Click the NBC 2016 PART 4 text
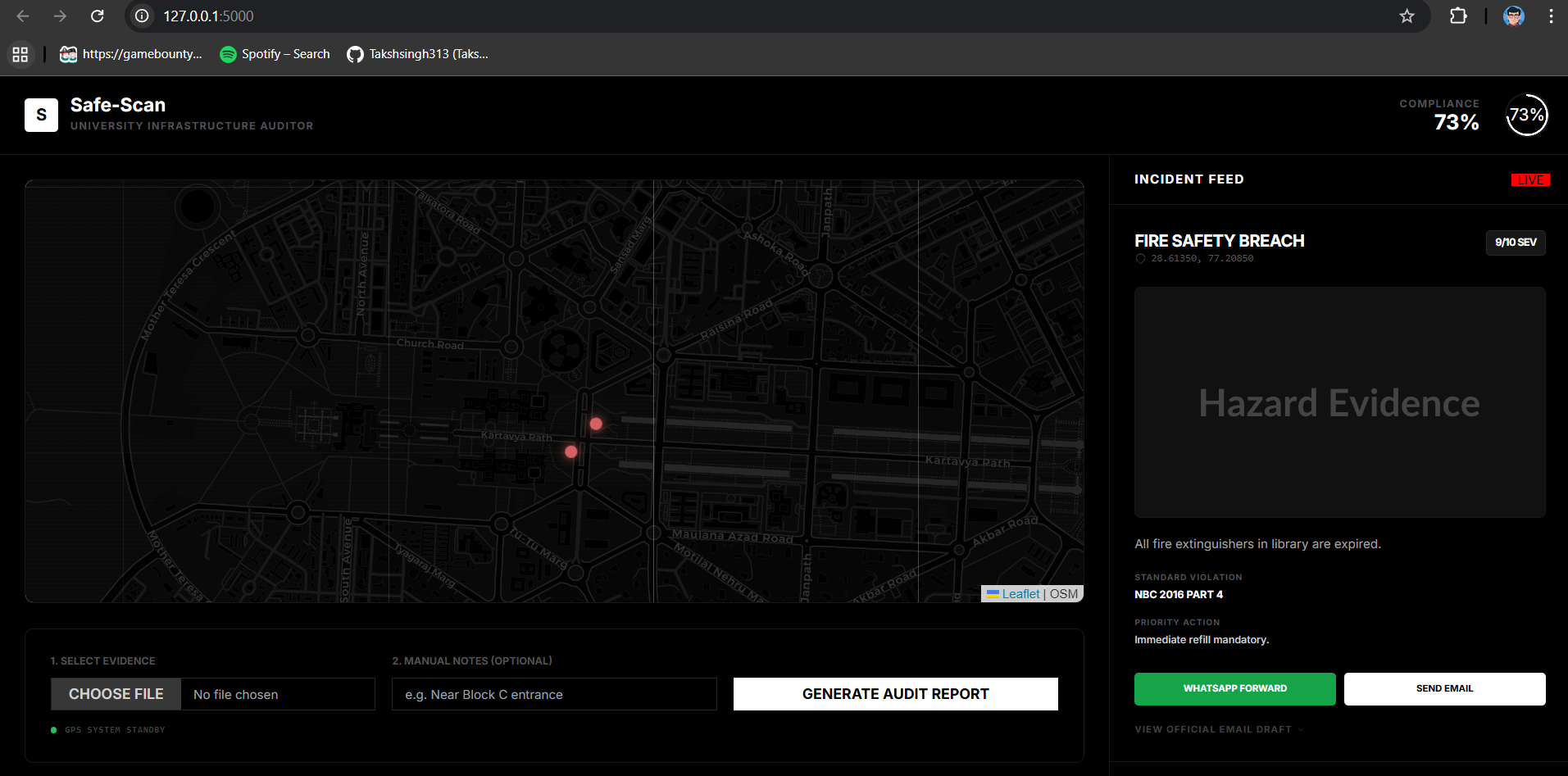 coord(1178,595)
